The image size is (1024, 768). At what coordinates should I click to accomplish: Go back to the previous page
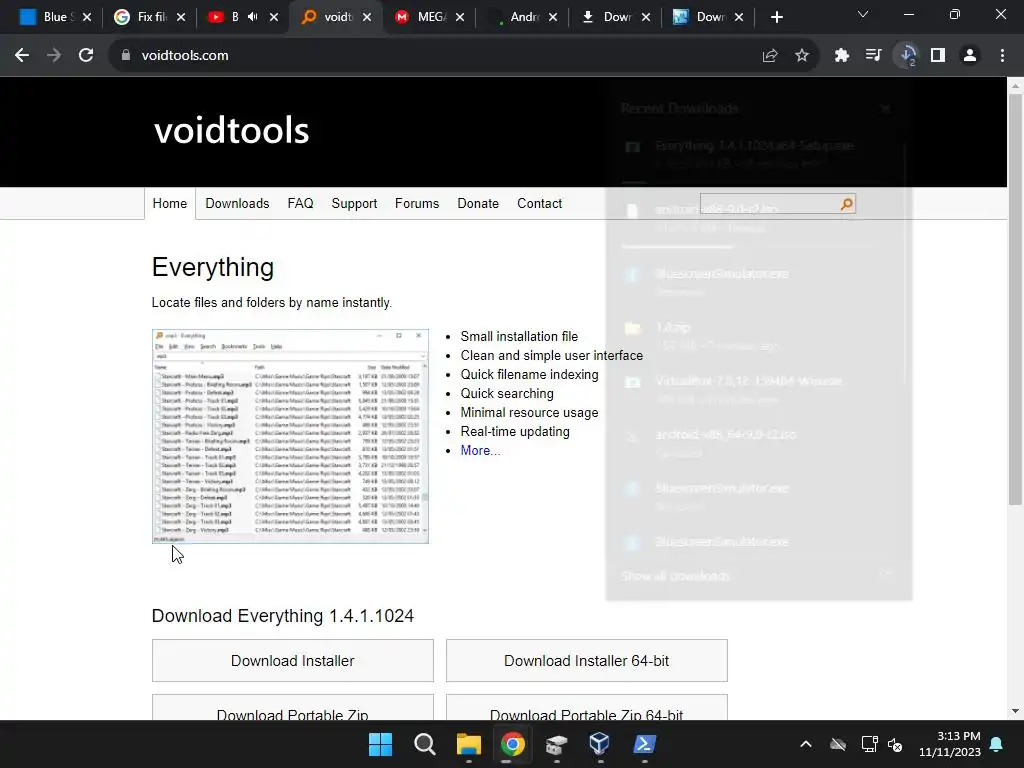[x=22, y=56]
